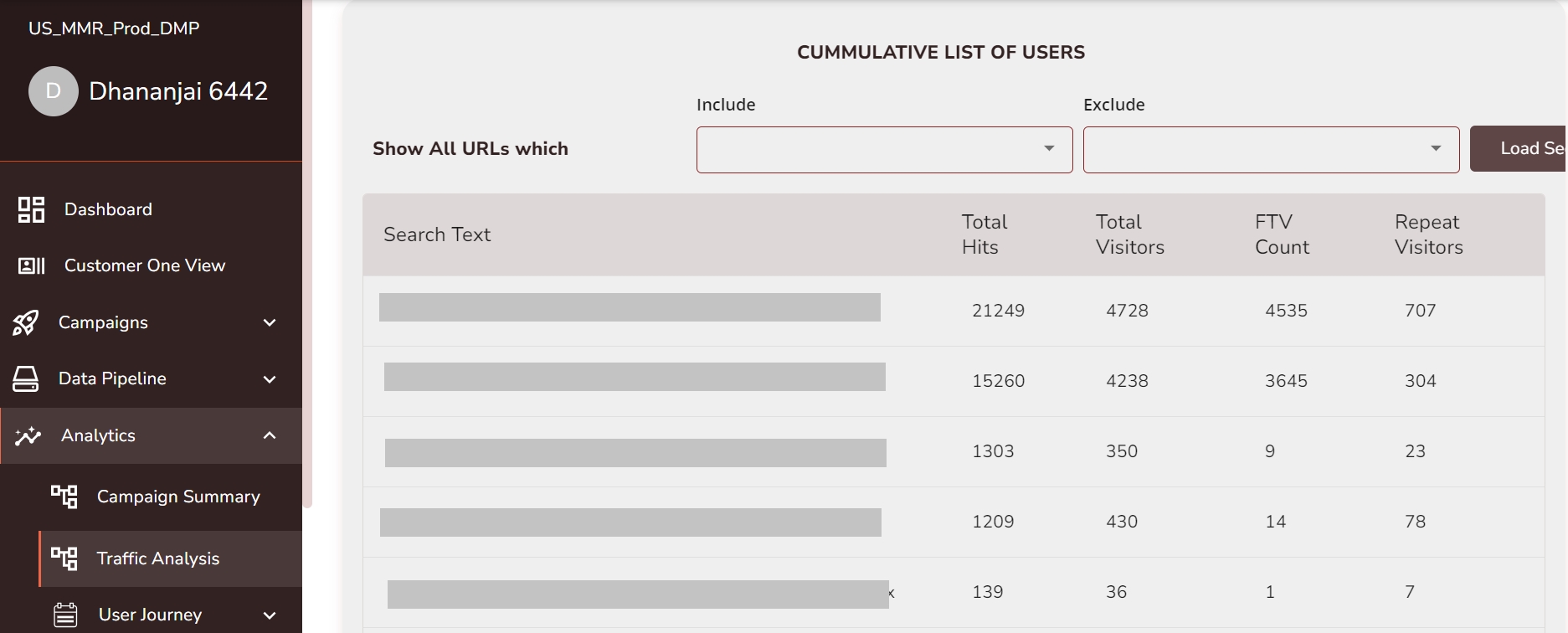Click the User Journey calendar icon
This screenshot has width=1568, height=633.
[x=65, y=615]
